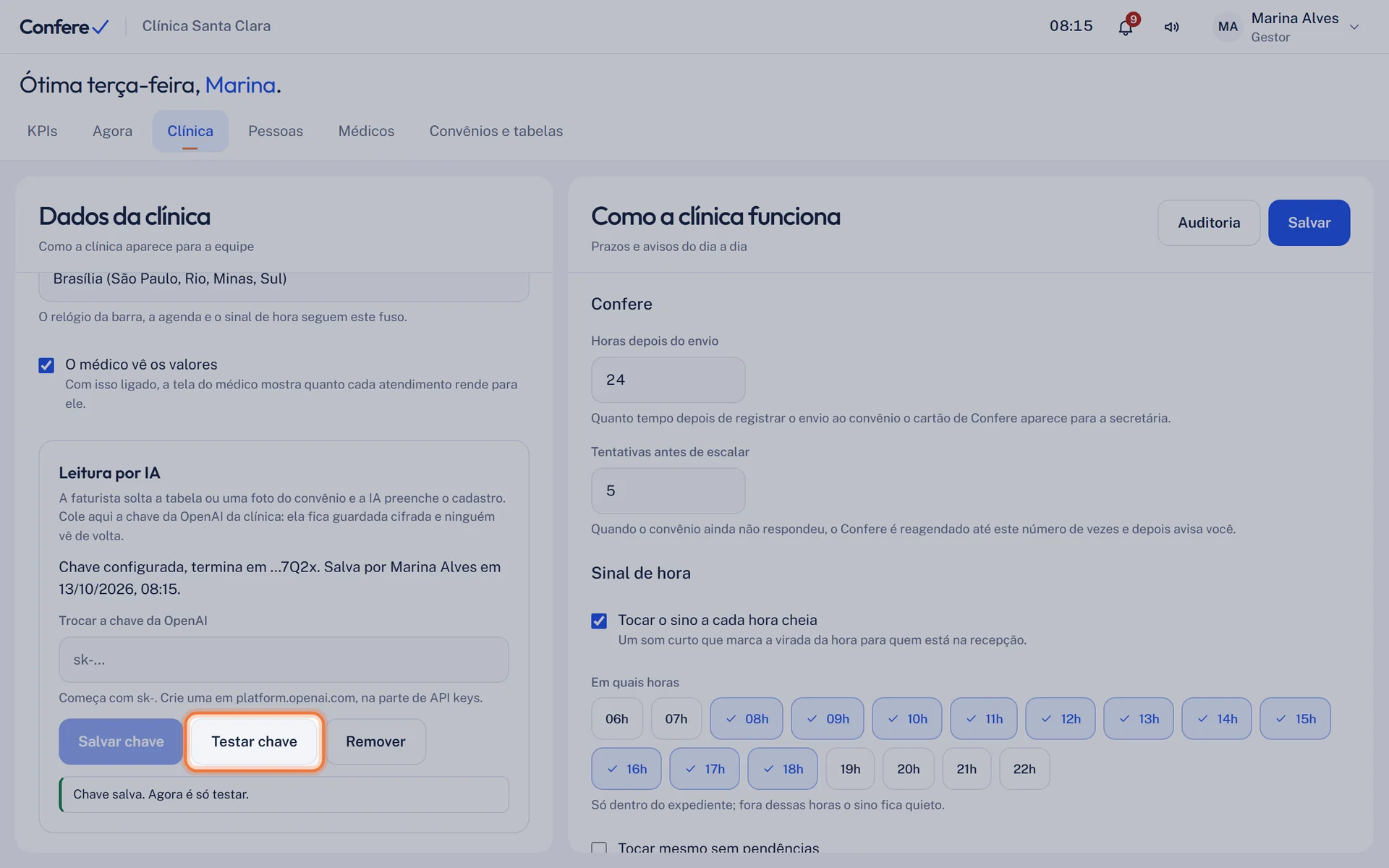Select the 06h hour chip

617,718
